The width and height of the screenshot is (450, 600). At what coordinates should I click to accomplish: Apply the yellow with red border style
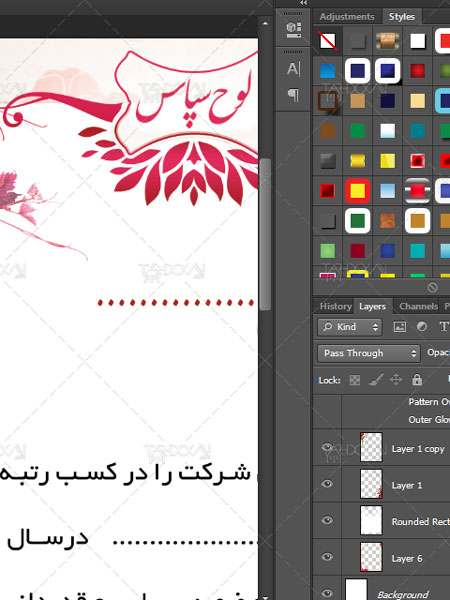pyautogui.click(x=357, y=191)
